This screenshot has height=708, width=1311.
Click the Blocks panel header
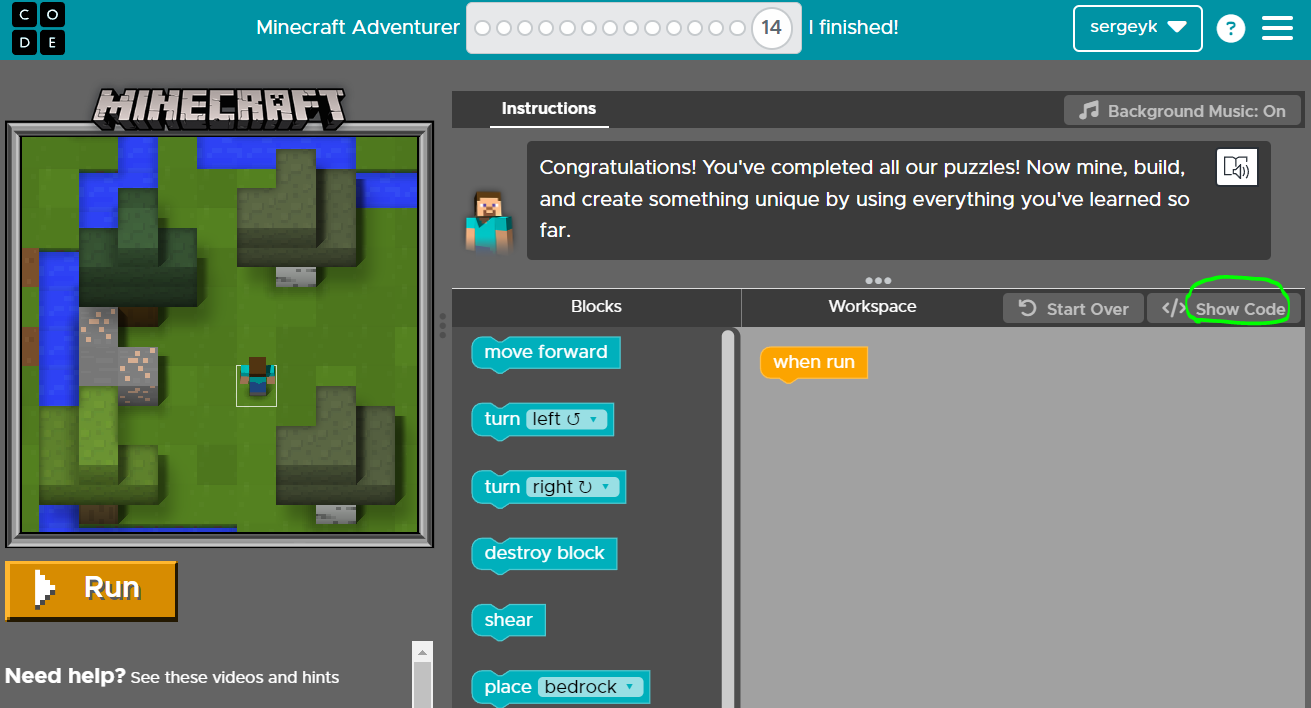596,307
